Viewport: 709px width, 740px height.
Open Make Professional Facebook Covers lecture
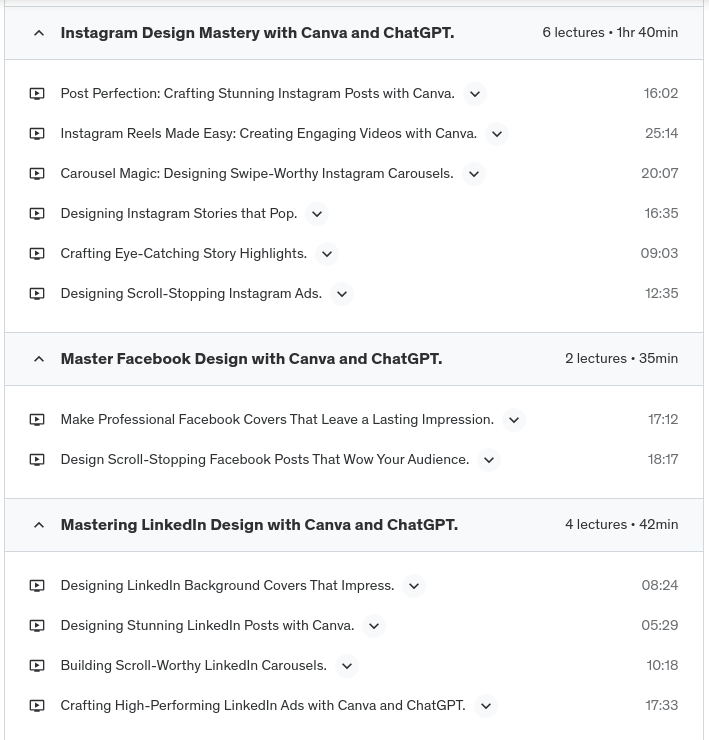pyautogui.click(x=276, y=419)
